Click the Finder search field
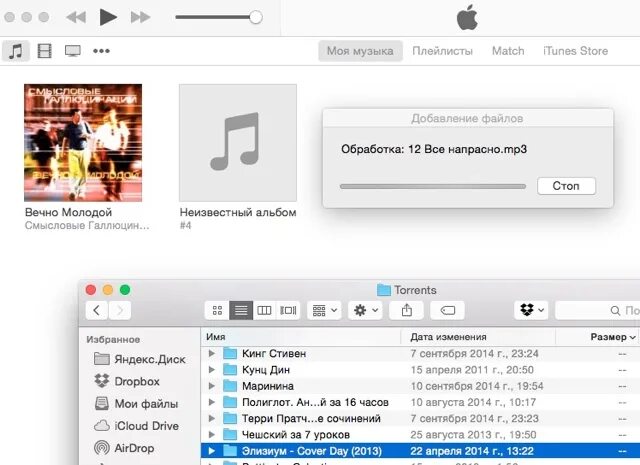The height and width of the screenshot is (465, 640). pos(598,311)
